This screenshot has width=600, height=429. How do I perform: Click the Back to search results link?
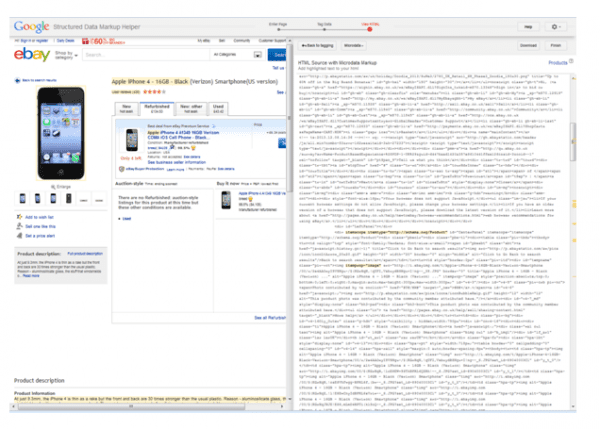tap(39, 80)
